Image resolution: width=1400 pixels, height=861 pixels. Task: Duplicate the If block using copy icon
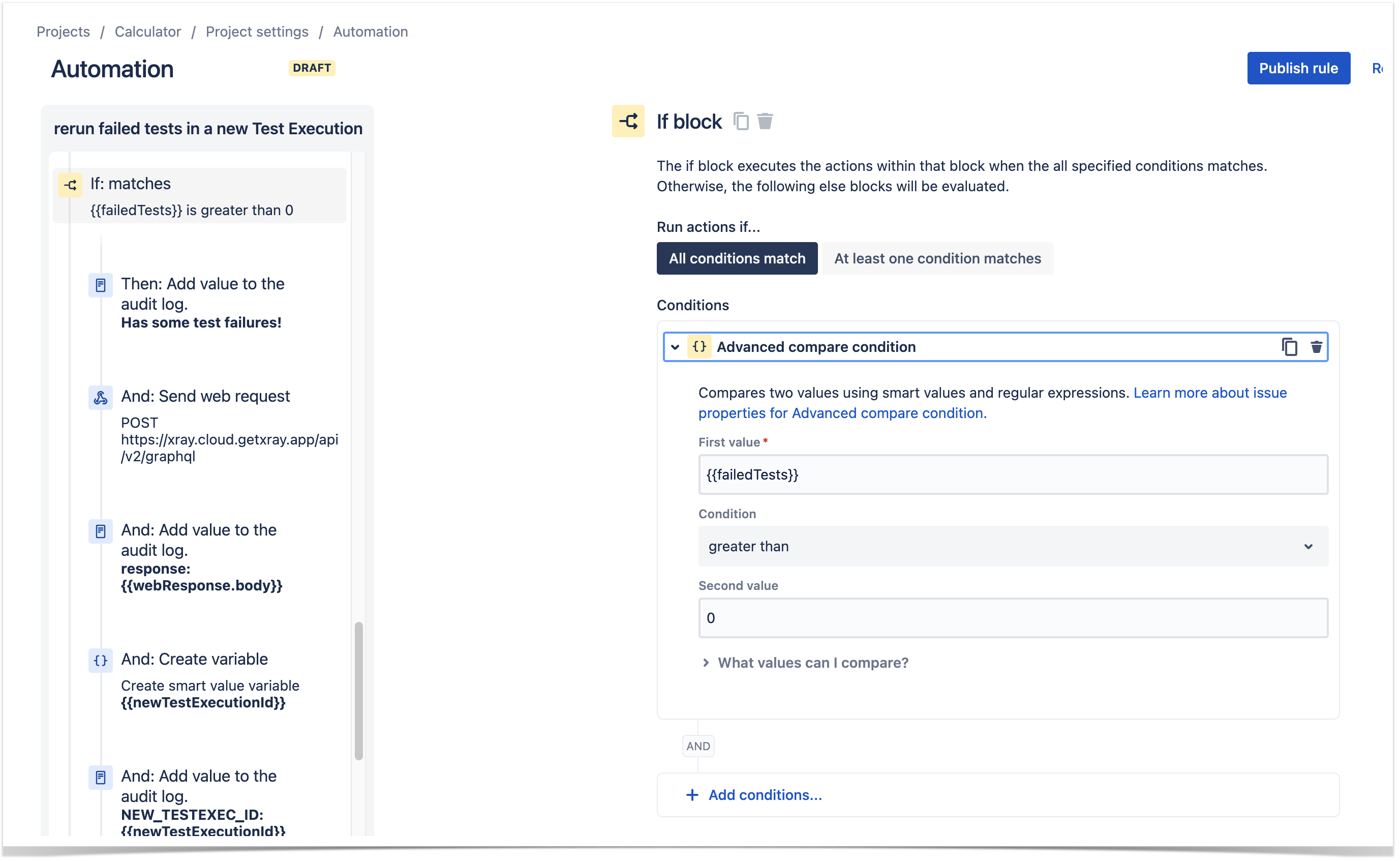click(741, 121)
